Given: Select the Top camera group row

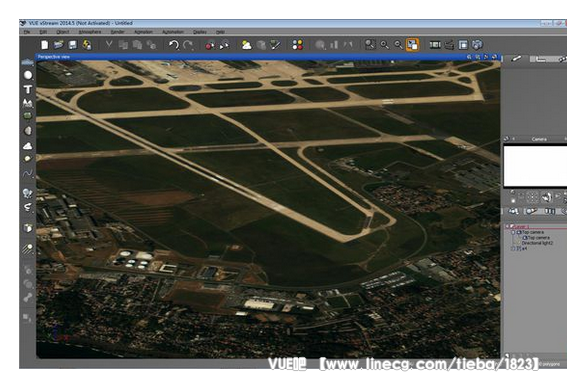Looking at the screenshot, I should pos(533,232).
